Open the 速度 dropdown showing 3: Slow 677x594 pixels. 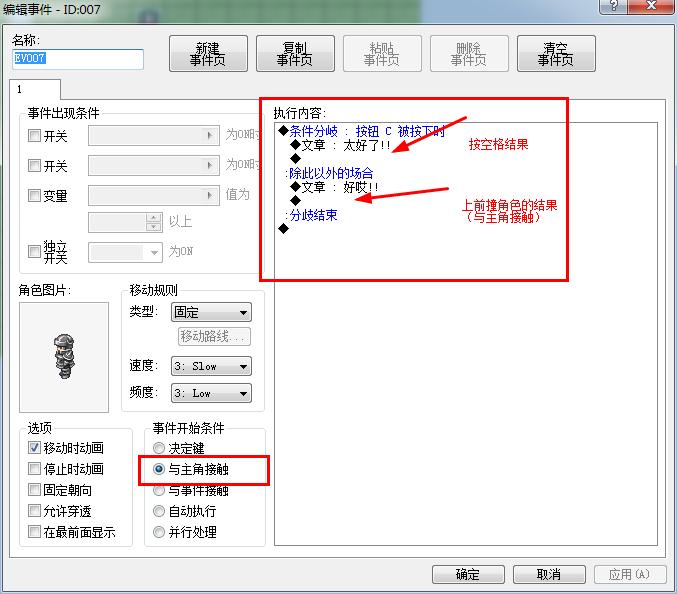211,366
